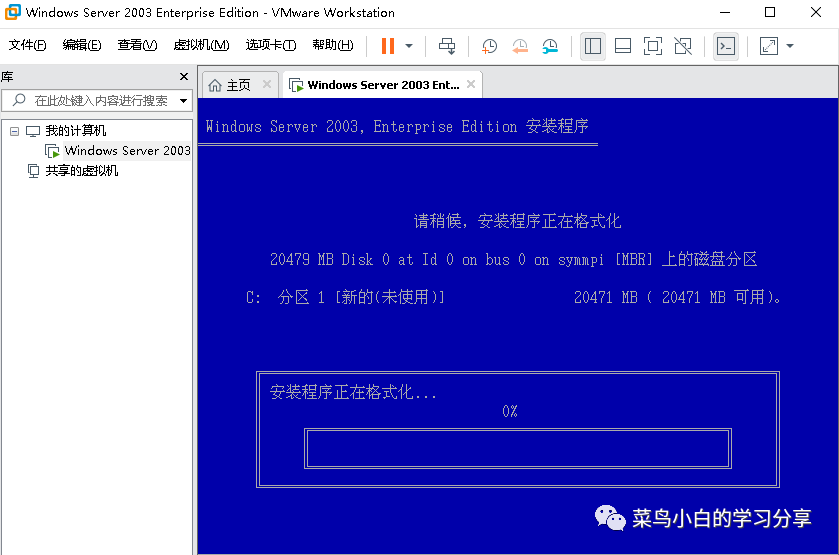The height and width of the screenshot is (555, 839).
Task: Toggle the thumbnail bar view
Action: coord(623,46)
